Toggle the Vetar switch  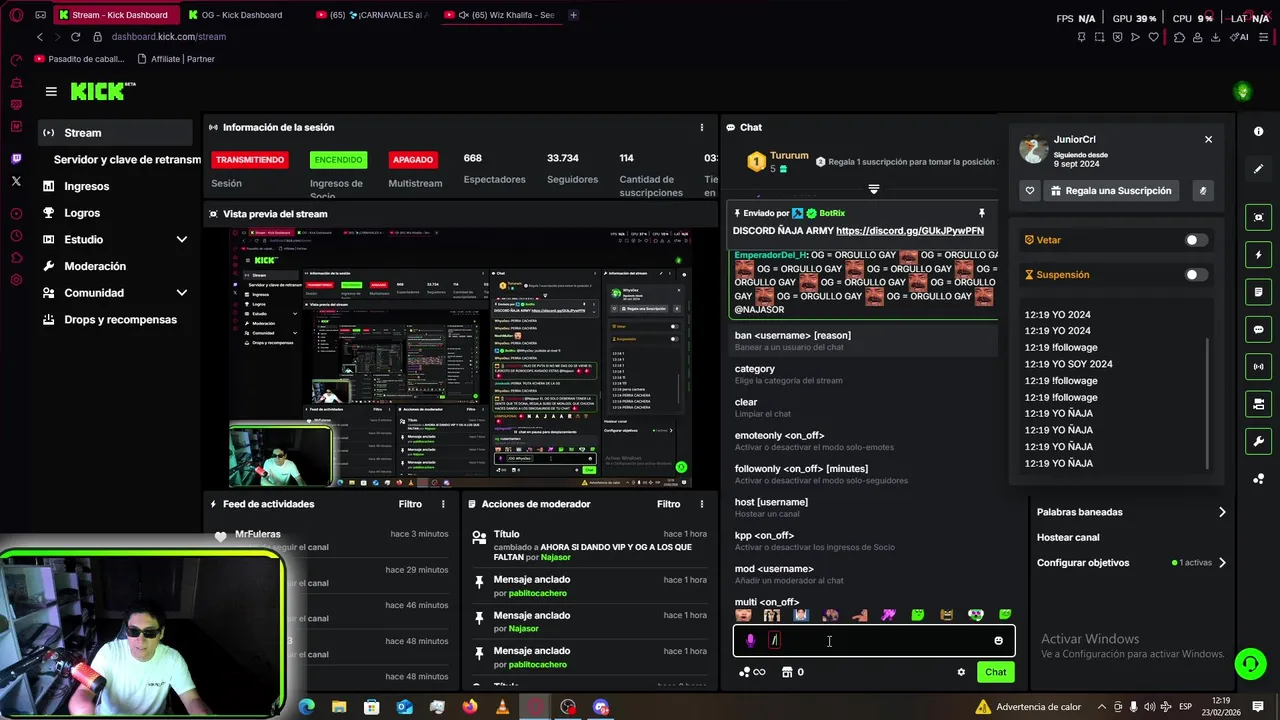tap(1196, 240)
